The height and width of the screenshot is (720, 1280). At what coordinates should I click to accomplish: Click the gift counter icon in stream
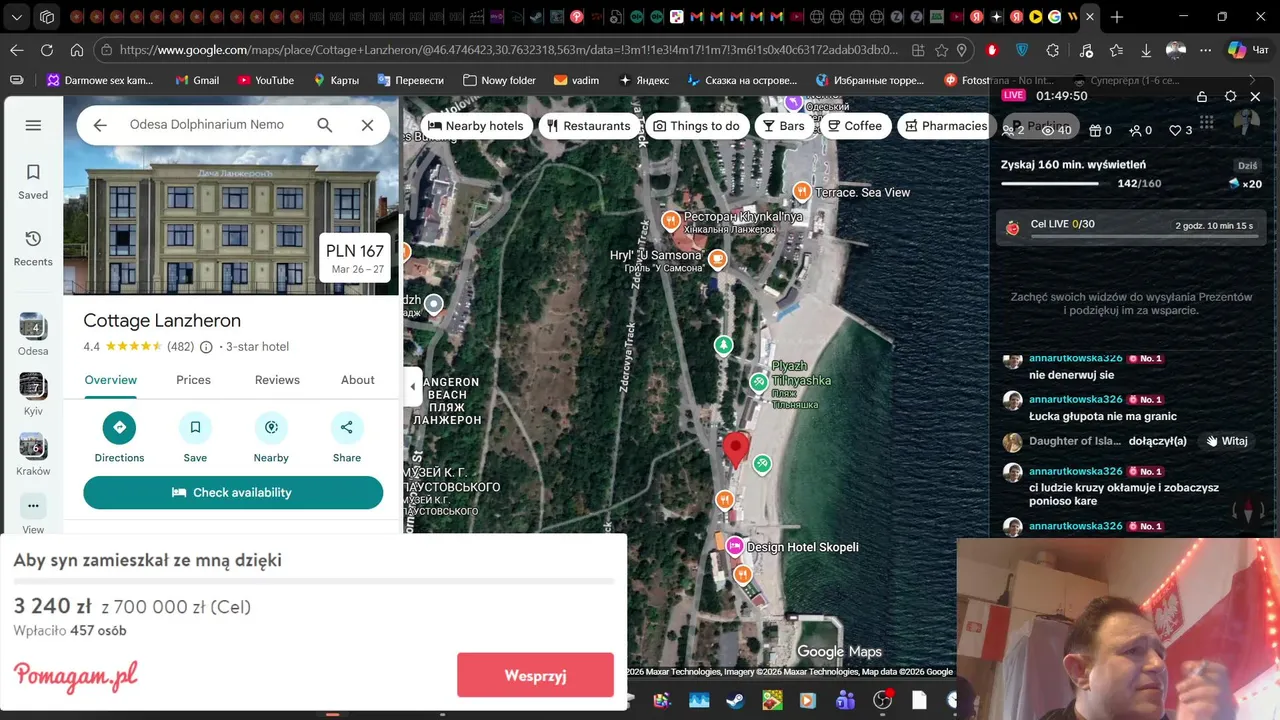[x=1094, y=130]
